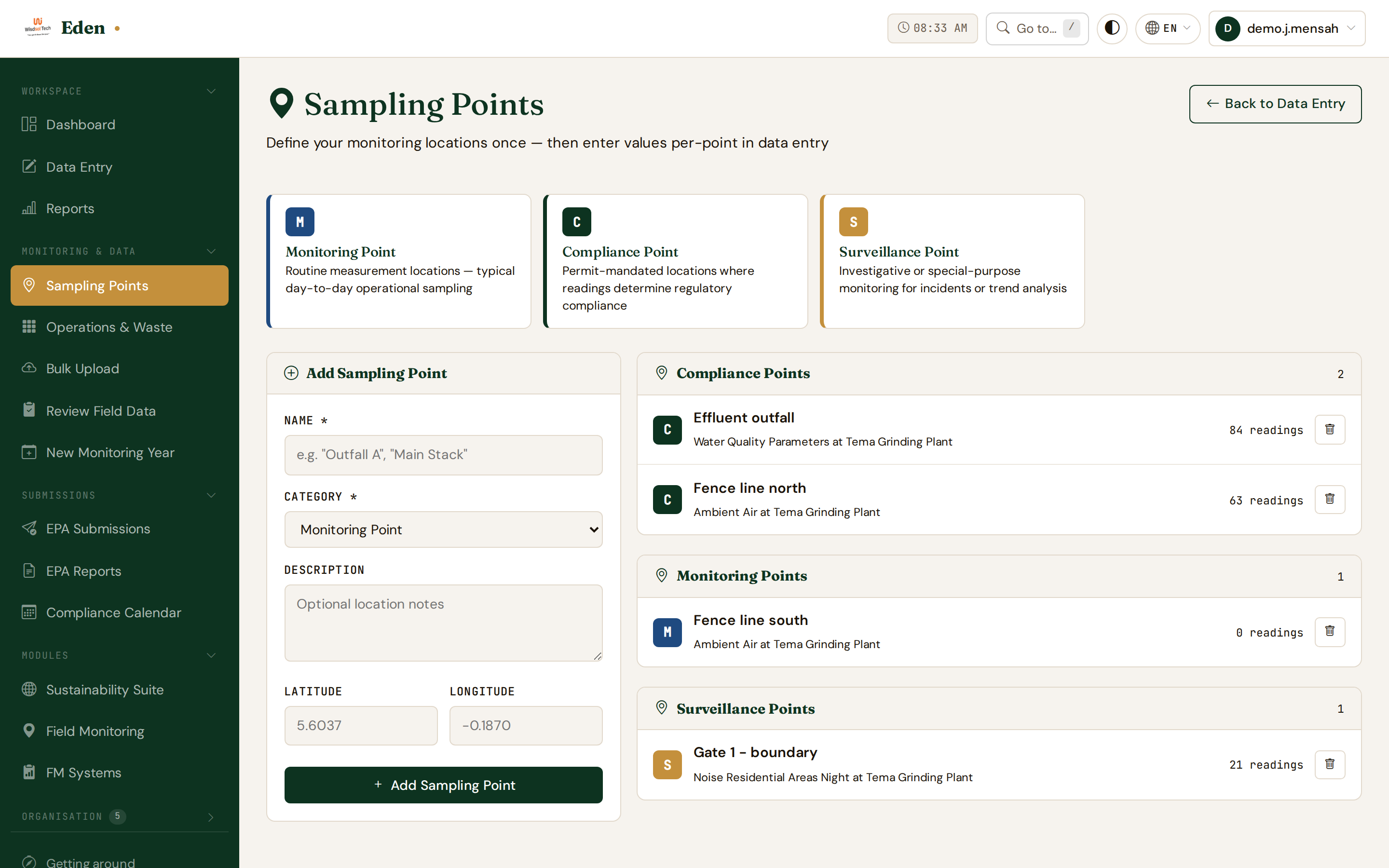
Task: Open EPA Submissions
Action: [120, 529]
